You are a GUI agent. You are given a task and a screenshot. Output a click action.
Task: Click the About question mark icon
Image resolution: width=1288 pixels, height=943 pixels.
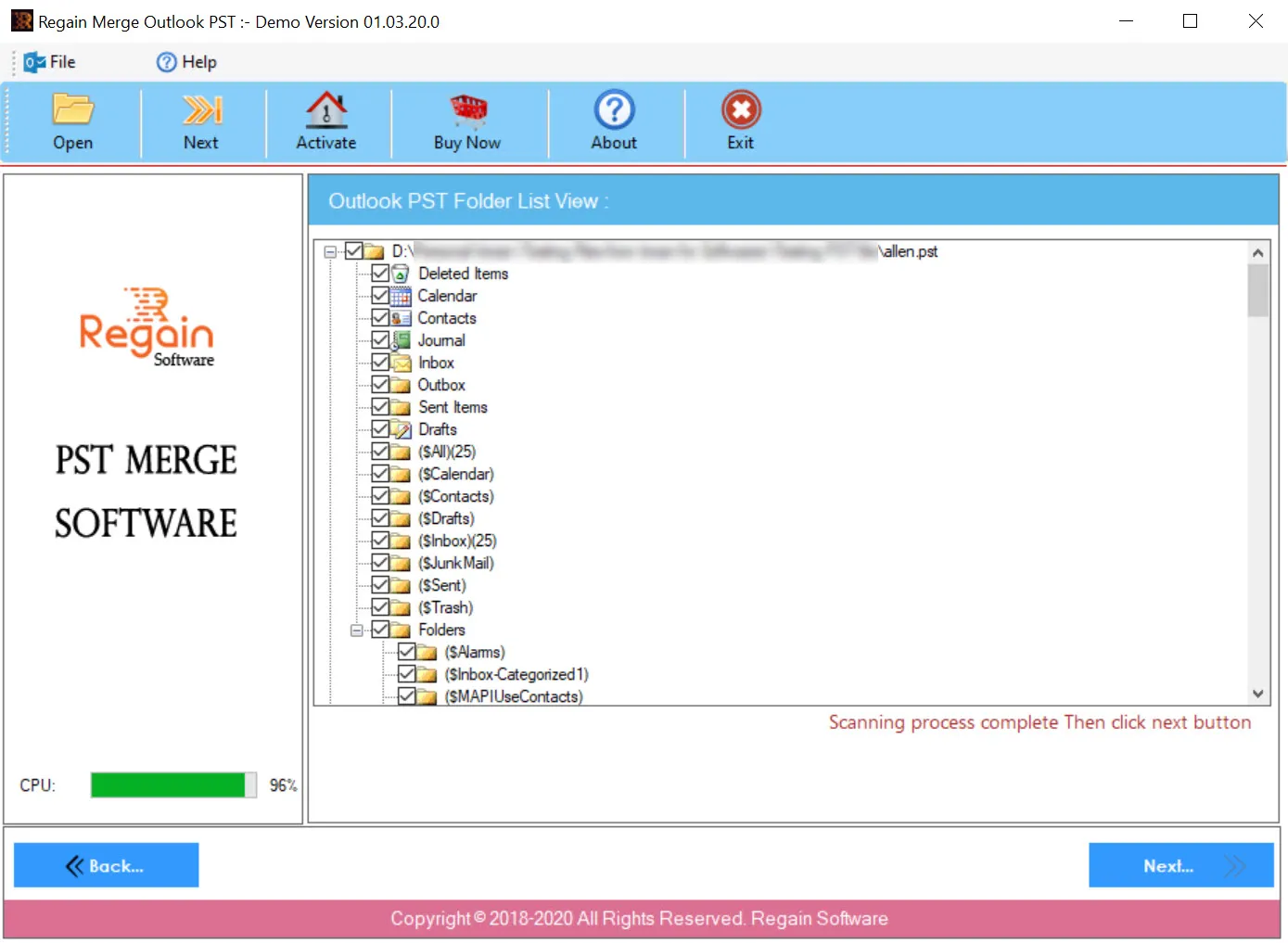(614, 109)
